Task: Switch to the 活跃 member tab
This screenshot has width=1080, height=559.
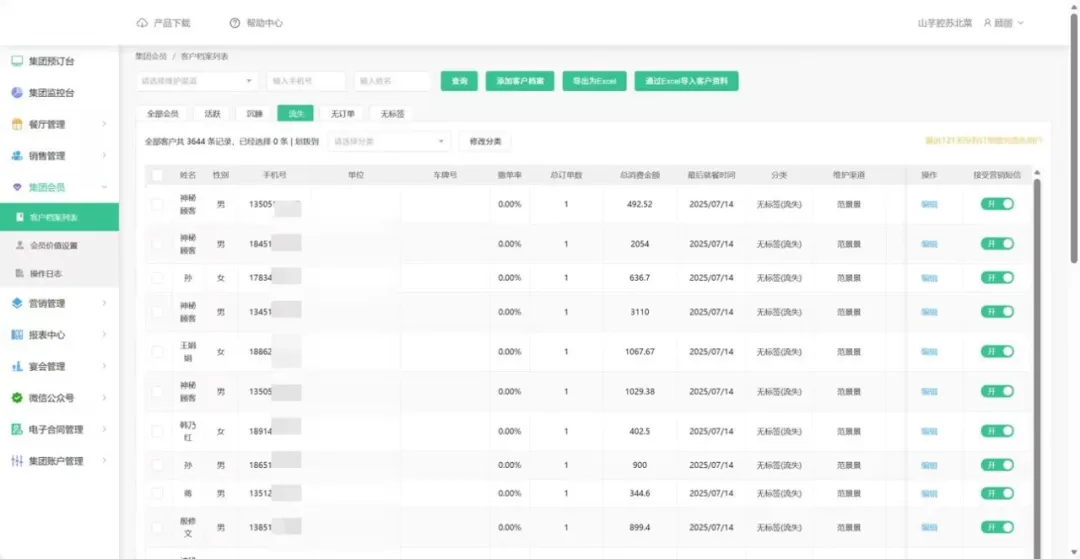Action: pyautogui.click(x=212, y=114)
